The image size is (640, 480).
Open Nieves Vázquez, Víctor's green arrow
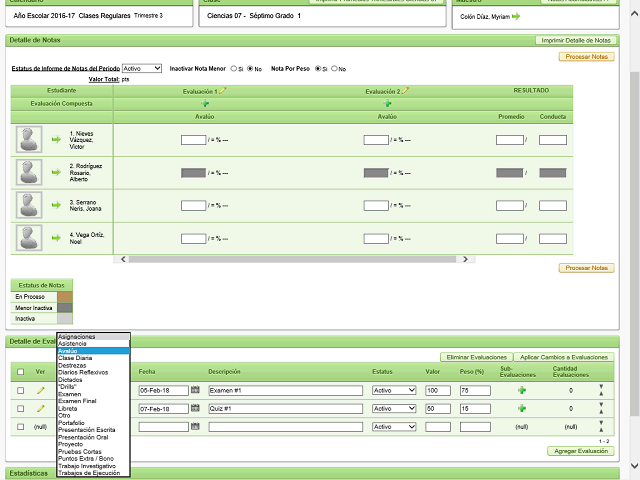(x=56, y=140)
